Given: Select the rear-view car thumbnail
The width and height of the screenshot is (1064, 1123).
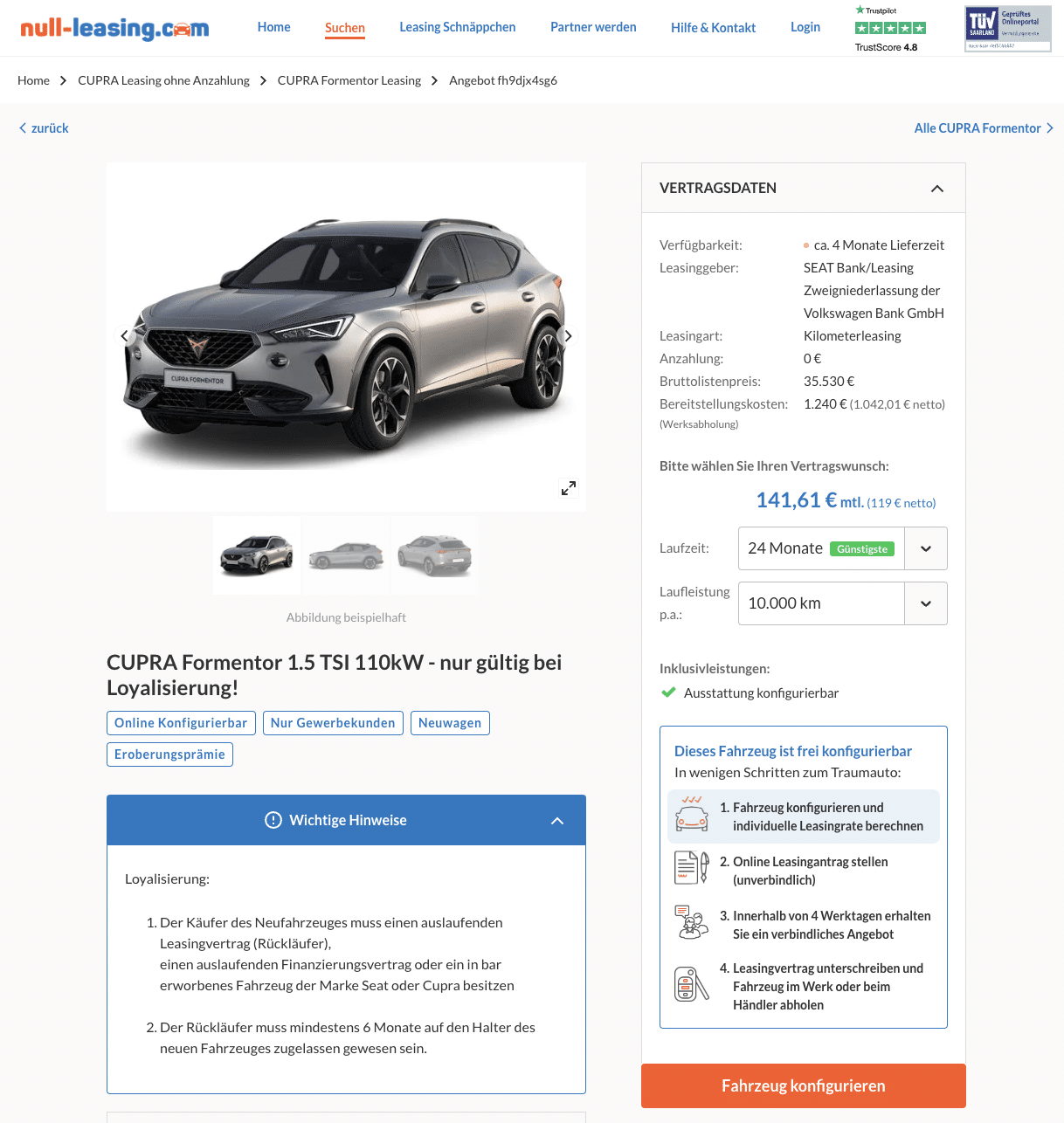Looking at the screenshot, I should tap(435, 555).
